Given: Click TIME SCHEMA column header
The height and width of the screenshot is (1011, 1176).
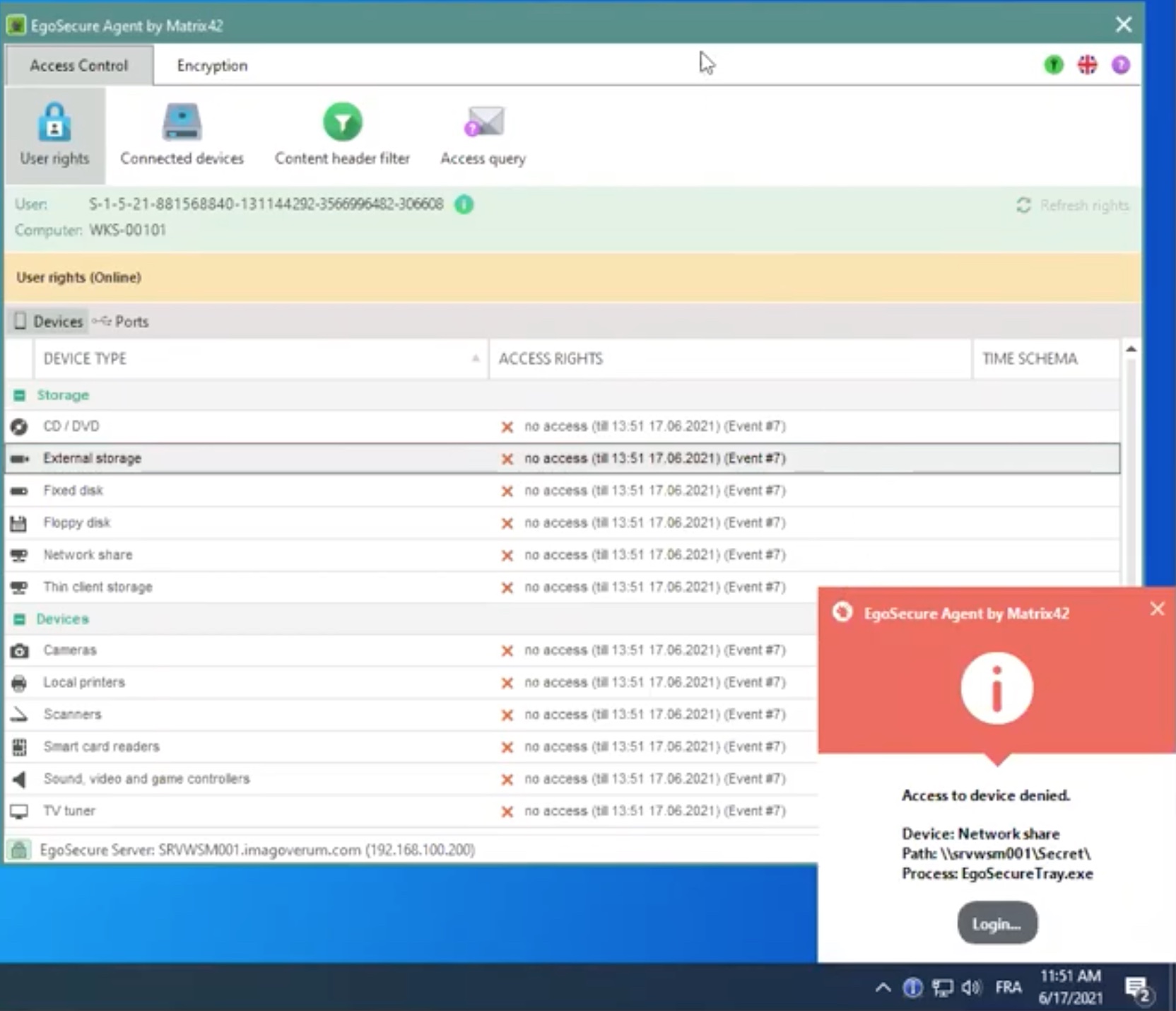Looking at the screenshot, I should point(1046,358).
